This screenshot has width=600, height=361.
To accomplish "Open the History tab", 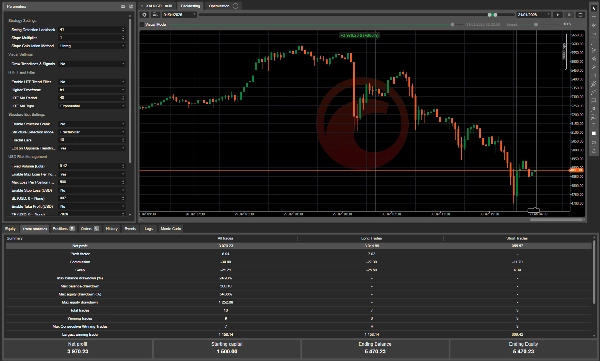I will [112, 229].
